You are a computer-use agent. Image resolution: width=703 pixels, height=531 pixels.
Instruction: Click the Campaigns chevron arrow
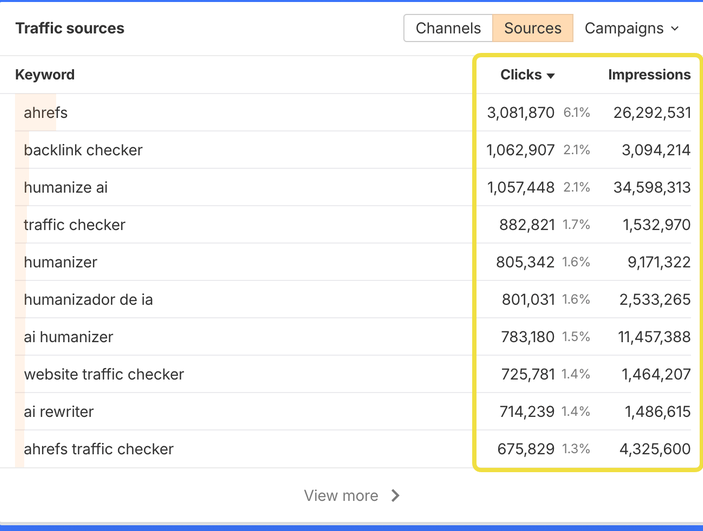click(675, 29)
